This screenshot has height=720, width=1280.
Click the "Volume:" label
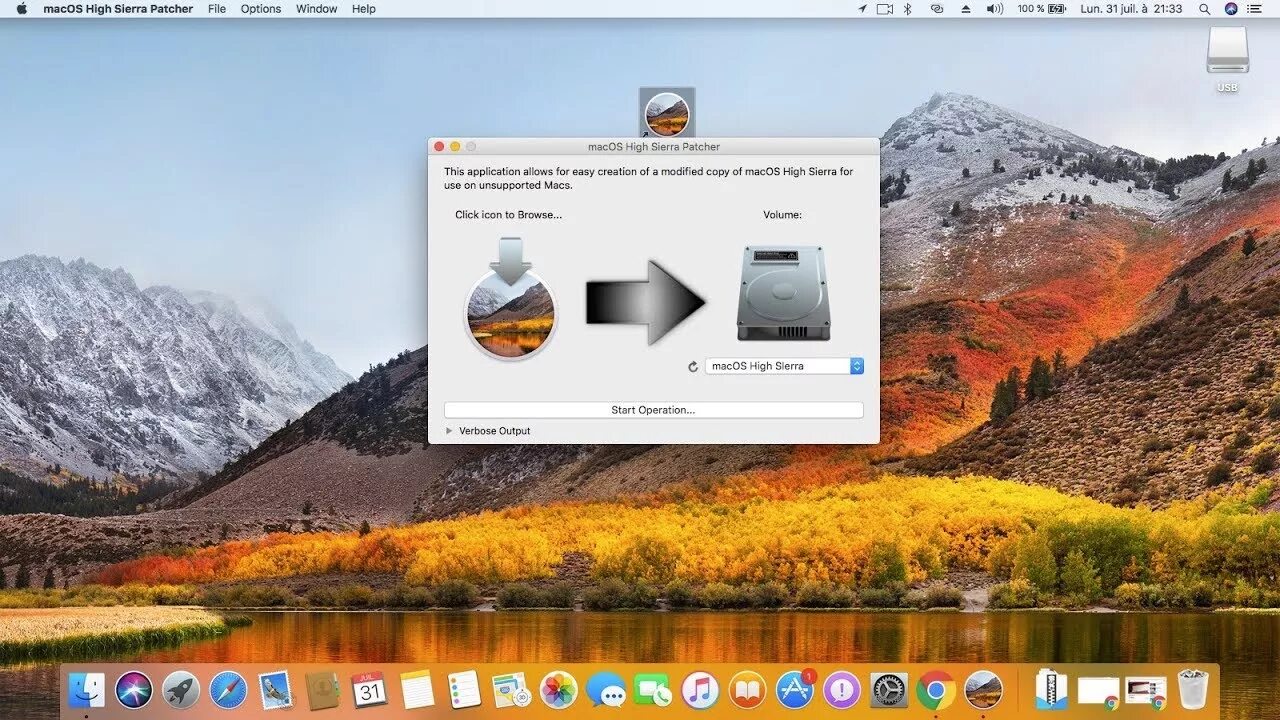(782, 215)
